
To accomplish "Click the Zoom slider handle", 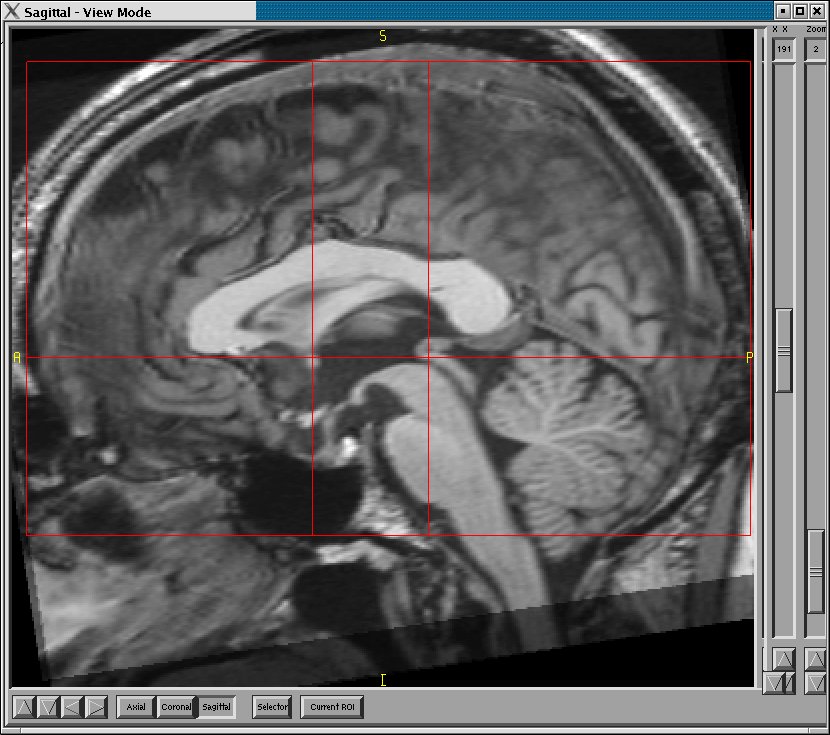I will 816,571.
